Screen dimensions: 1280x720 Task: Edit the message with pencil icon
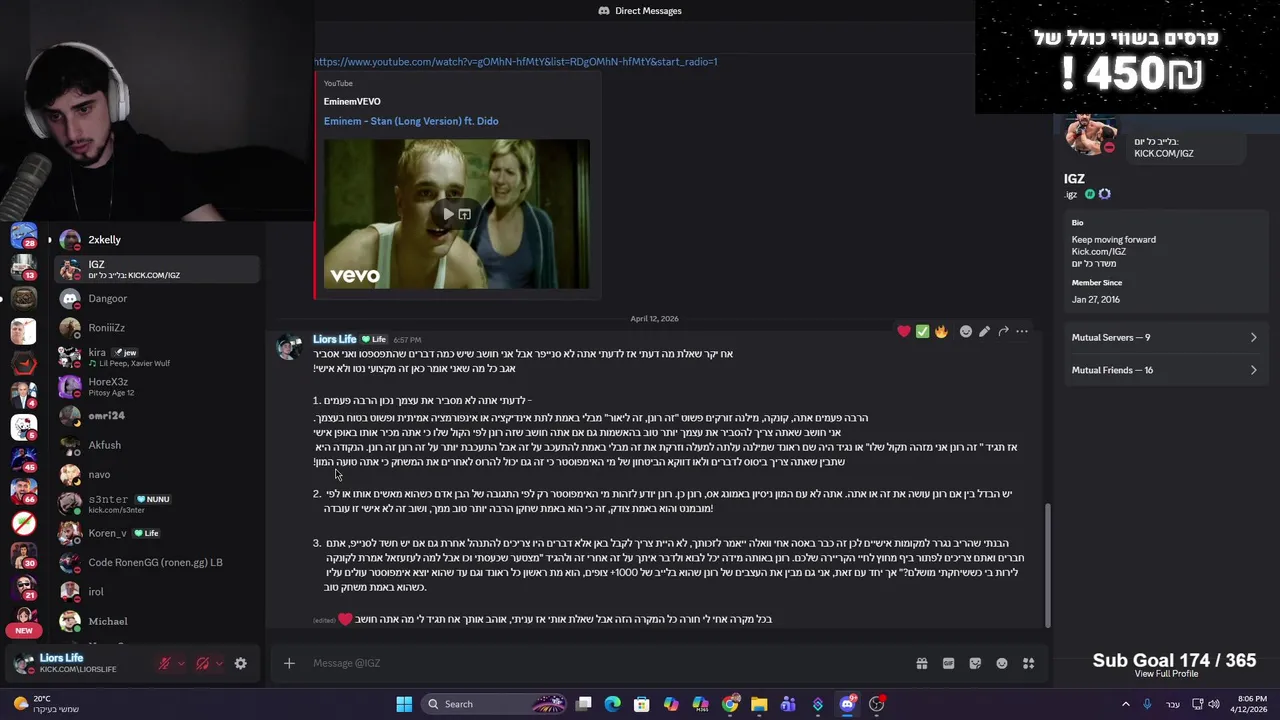pyautogui.click(x=984, y=331)
